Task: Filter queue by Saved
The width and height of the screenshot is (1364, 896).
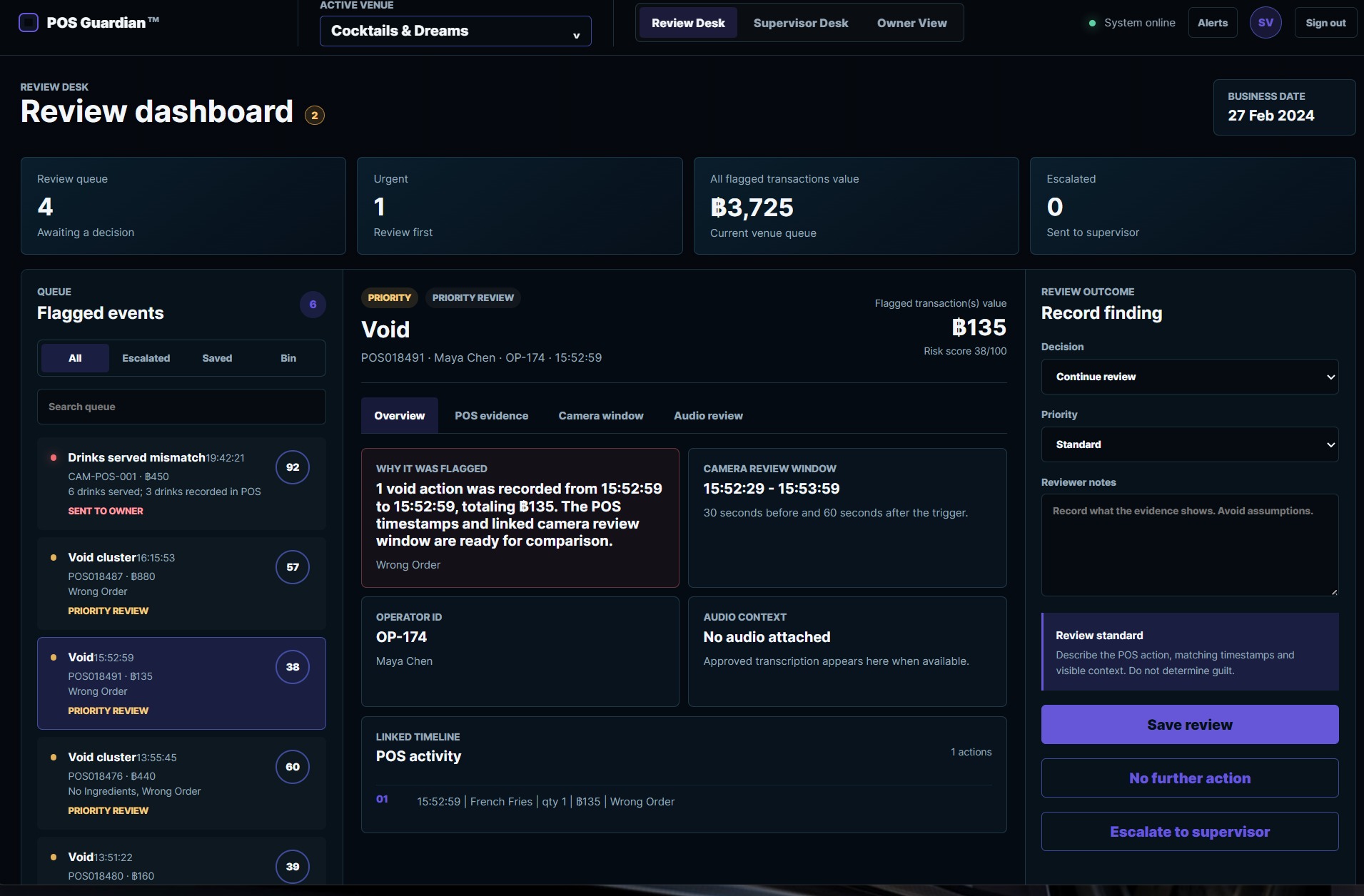Action: [217, 358]
